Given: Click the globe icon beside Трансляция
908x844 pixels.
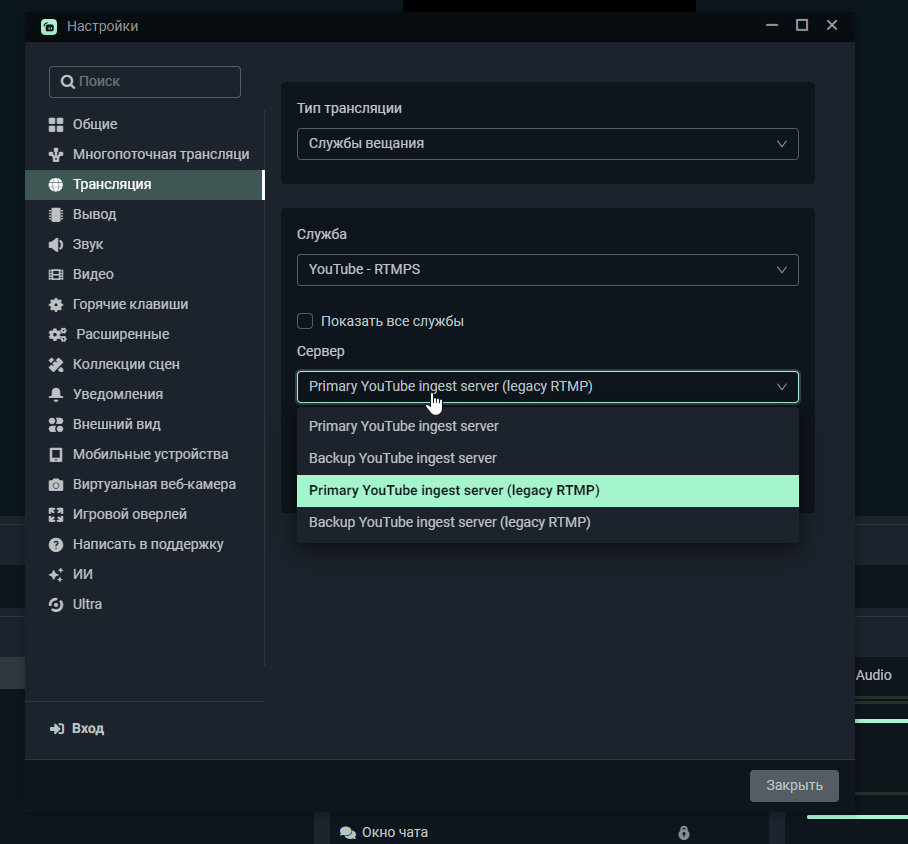Looking at the screenshot, I should pos(56,185).
